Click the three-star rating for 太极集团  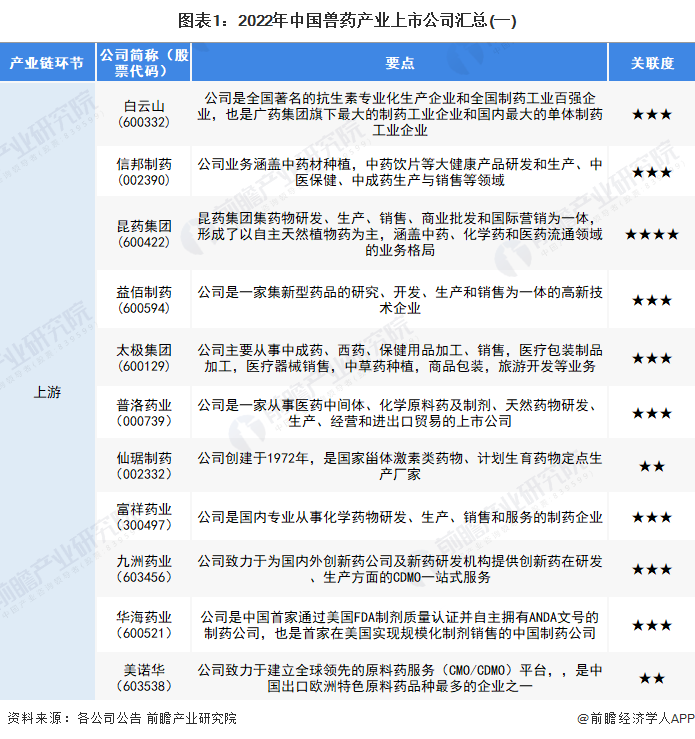click(652, 359)
